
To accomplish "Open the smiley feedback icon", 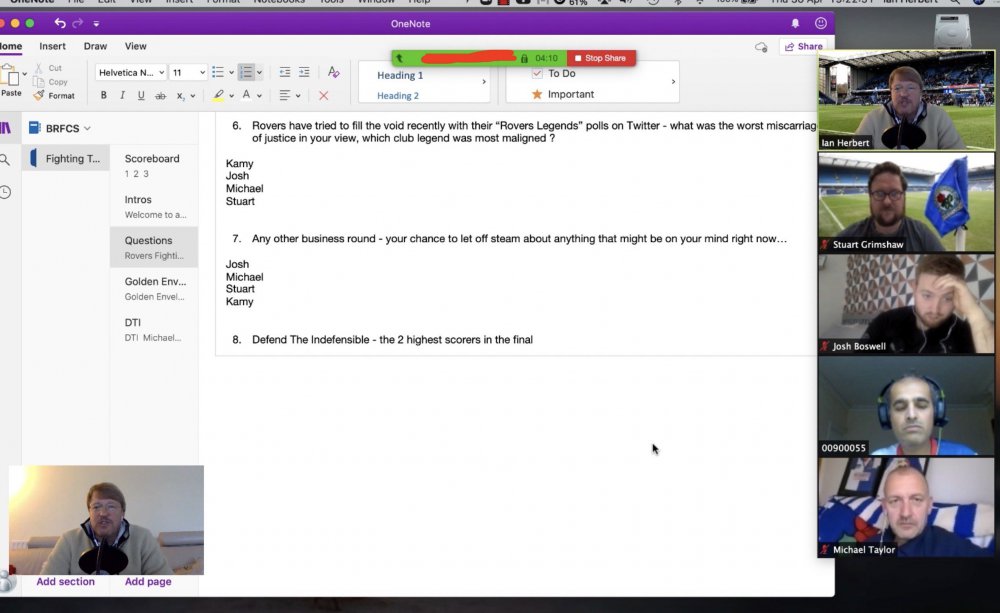I will tap(821, 24).
